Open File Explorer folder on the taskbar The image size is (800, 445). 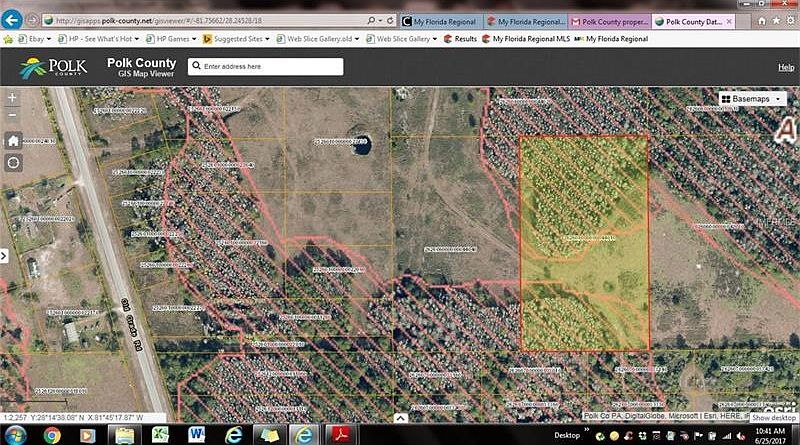tap(124, 435)
